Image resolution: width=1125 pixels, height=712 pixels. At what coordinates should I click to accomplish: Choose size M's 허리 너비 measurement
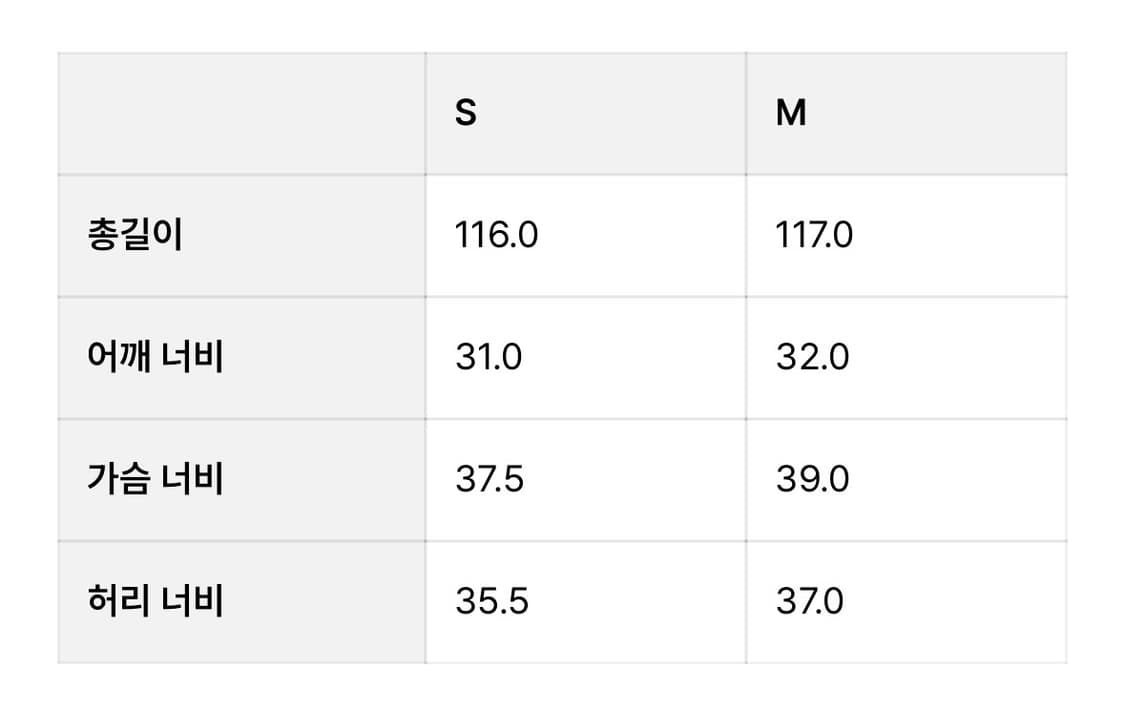pyautogui.click(x=809, y=601)
